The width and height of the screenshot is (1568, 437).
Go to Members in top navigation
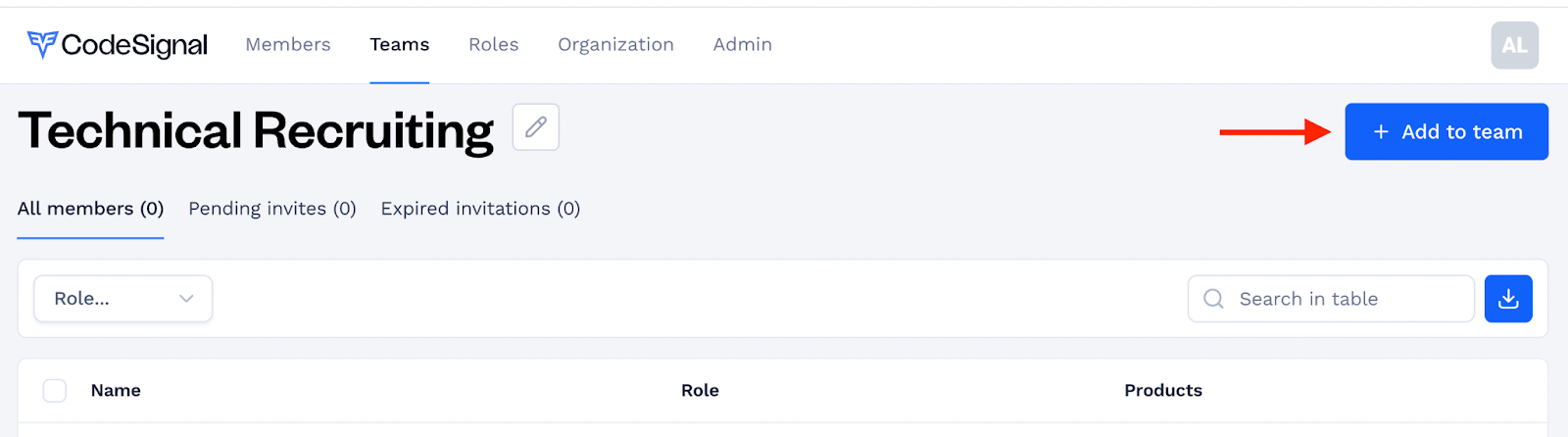(x=288, y=44)
